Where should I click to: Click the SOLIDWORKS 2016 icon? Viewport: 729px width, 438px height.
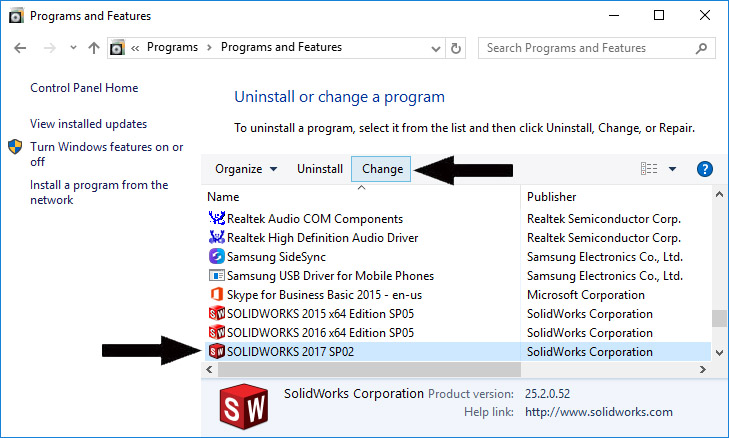[217, 332]
